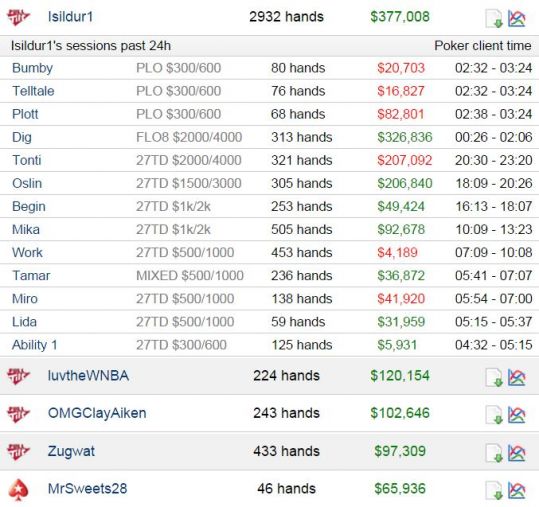Open the Bumby table session link
This screenshot has height=507, width=539.
32,68
